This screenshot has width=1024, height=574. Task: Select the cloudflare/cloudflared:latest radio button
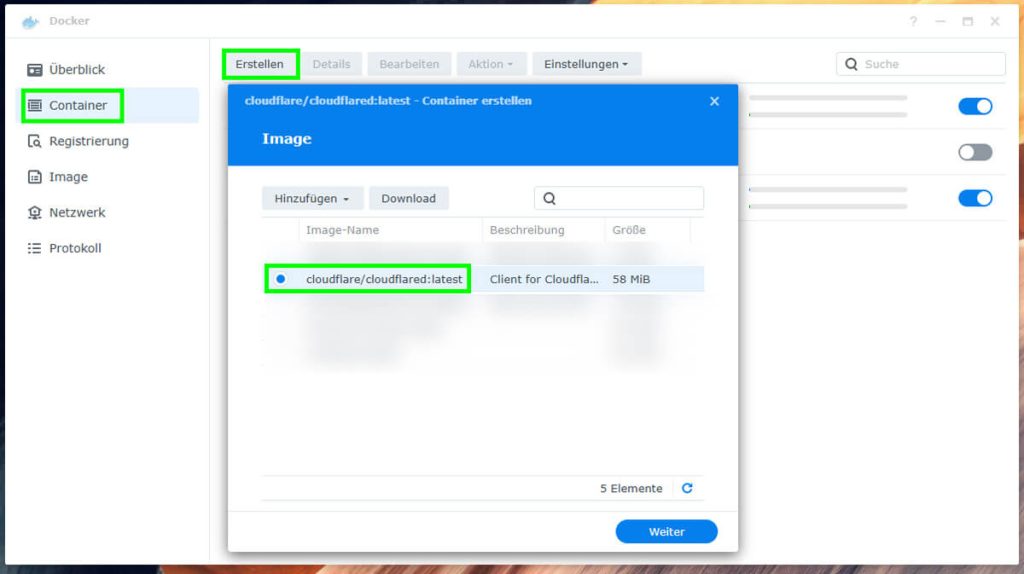pyautogui.click(x=281, y=279)
